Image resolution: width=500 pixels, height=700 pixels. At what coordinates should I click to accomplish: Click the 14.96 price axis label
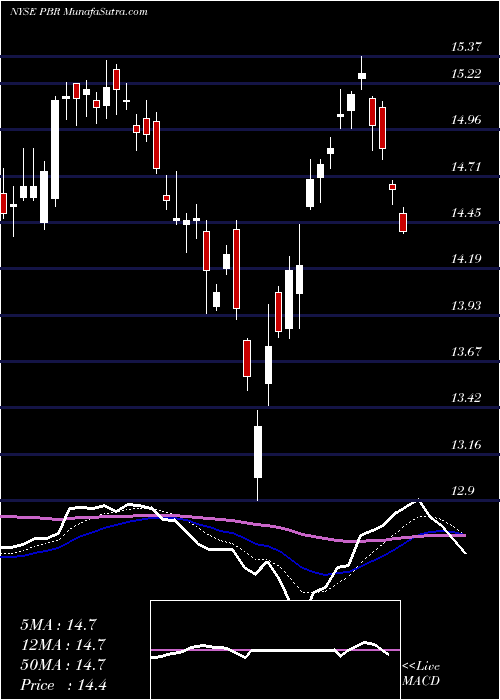click(466, 120)
